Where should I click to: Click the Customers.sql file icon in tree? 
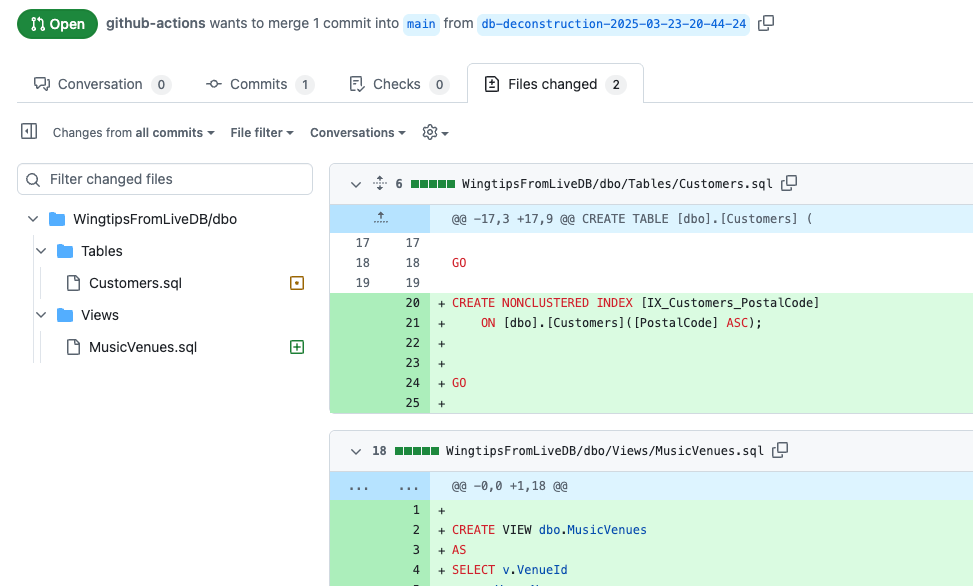[73, 283]
